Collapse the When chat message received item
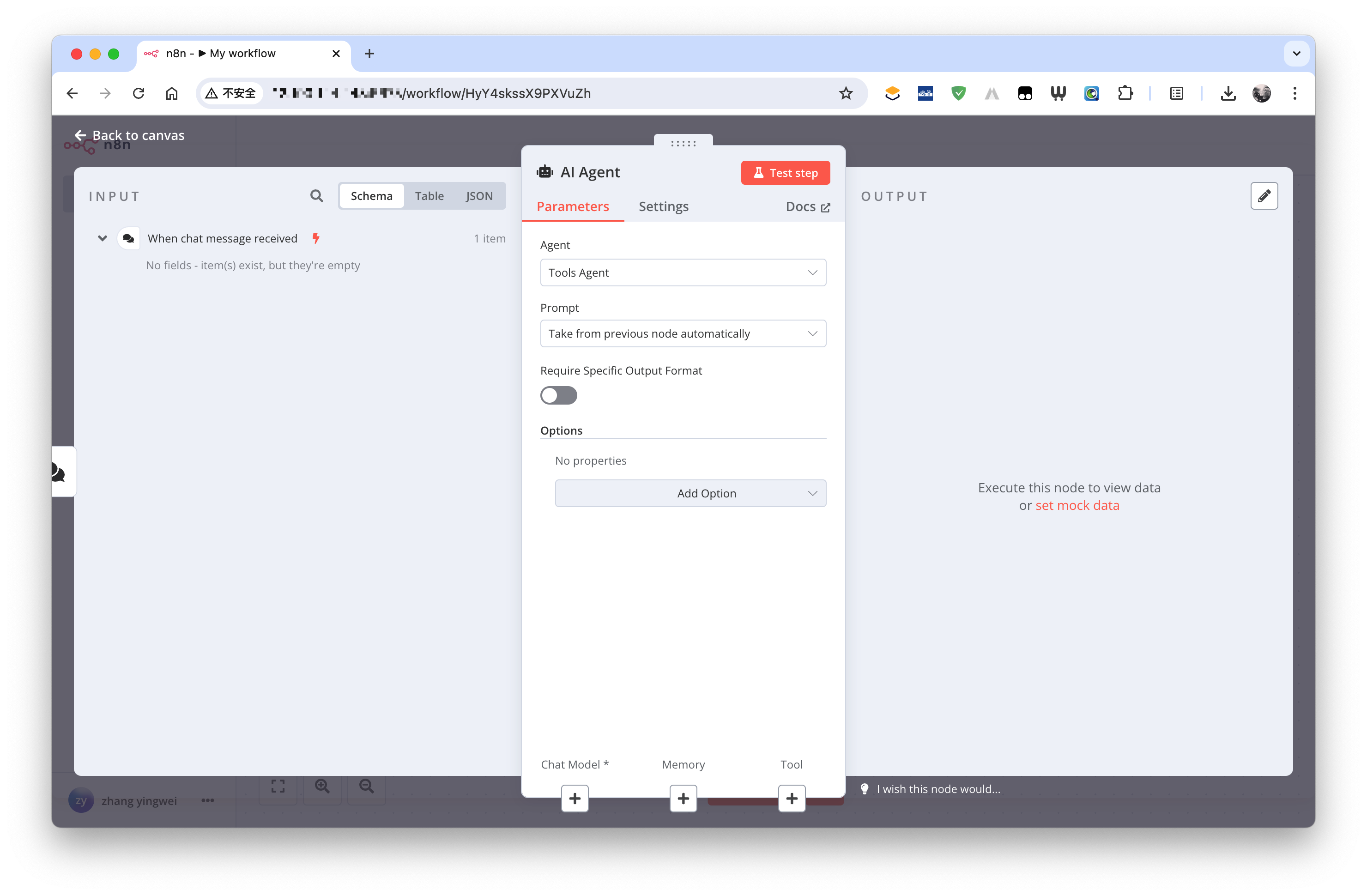Screen dimensions: 1367x896 tap(102, 238)
